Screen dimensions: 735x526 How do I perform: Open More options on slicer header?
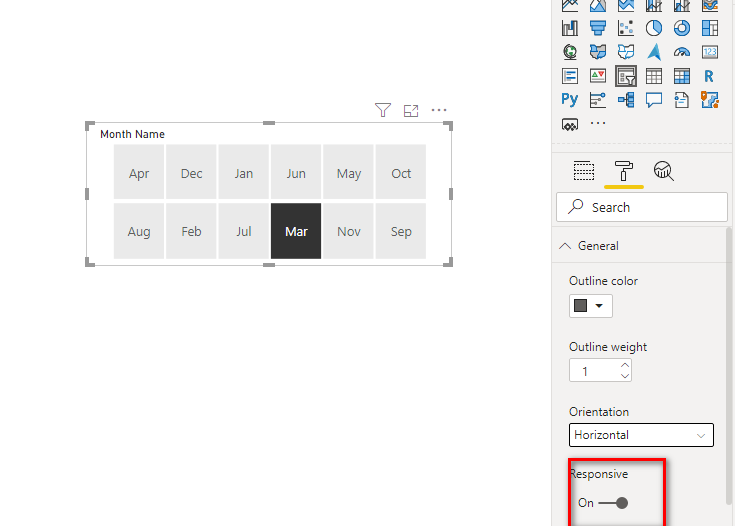[439, 110]
